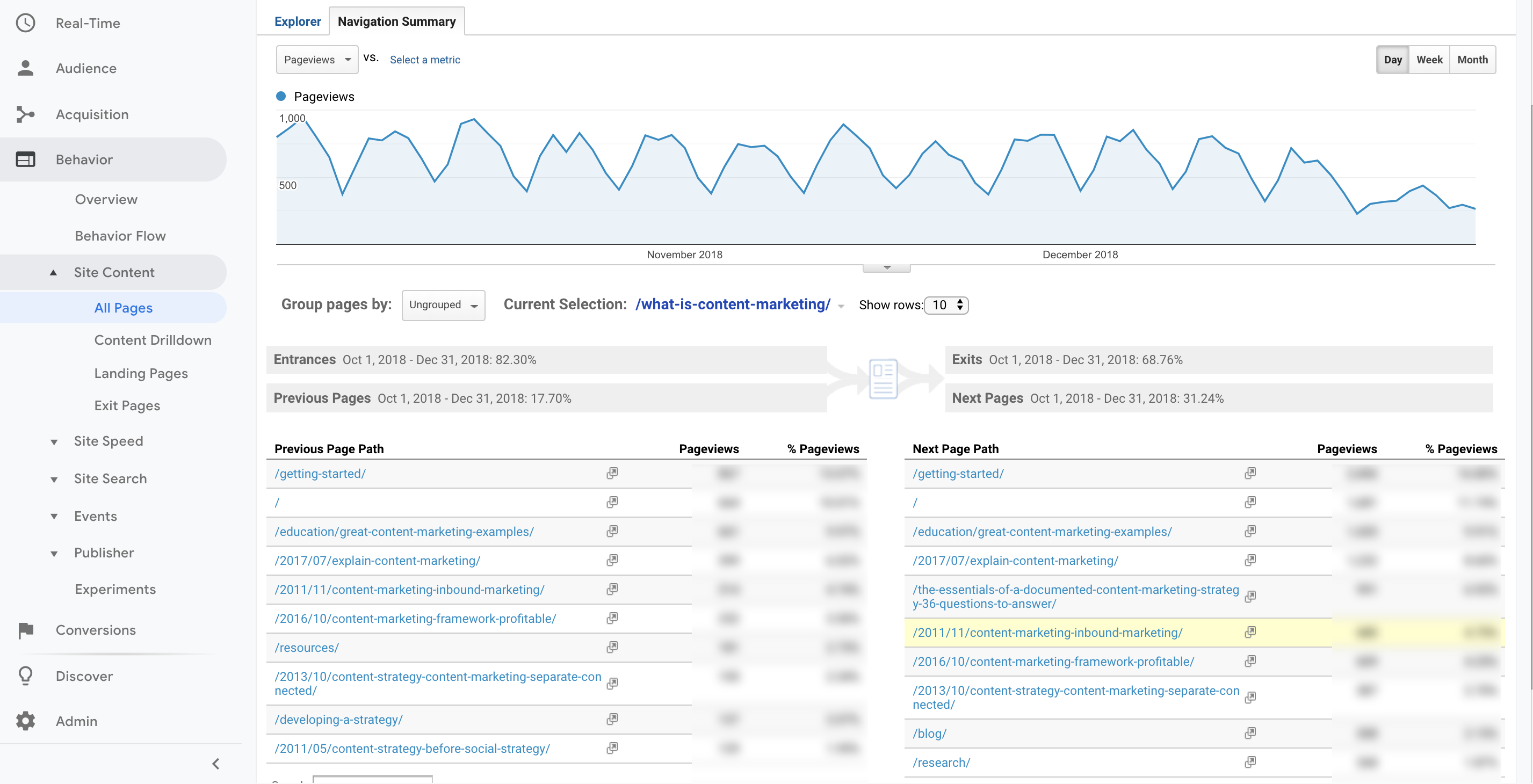Click the Admin sidebar icon
The width and height of the screenshot is (1533, 784).
coord(26,720)
